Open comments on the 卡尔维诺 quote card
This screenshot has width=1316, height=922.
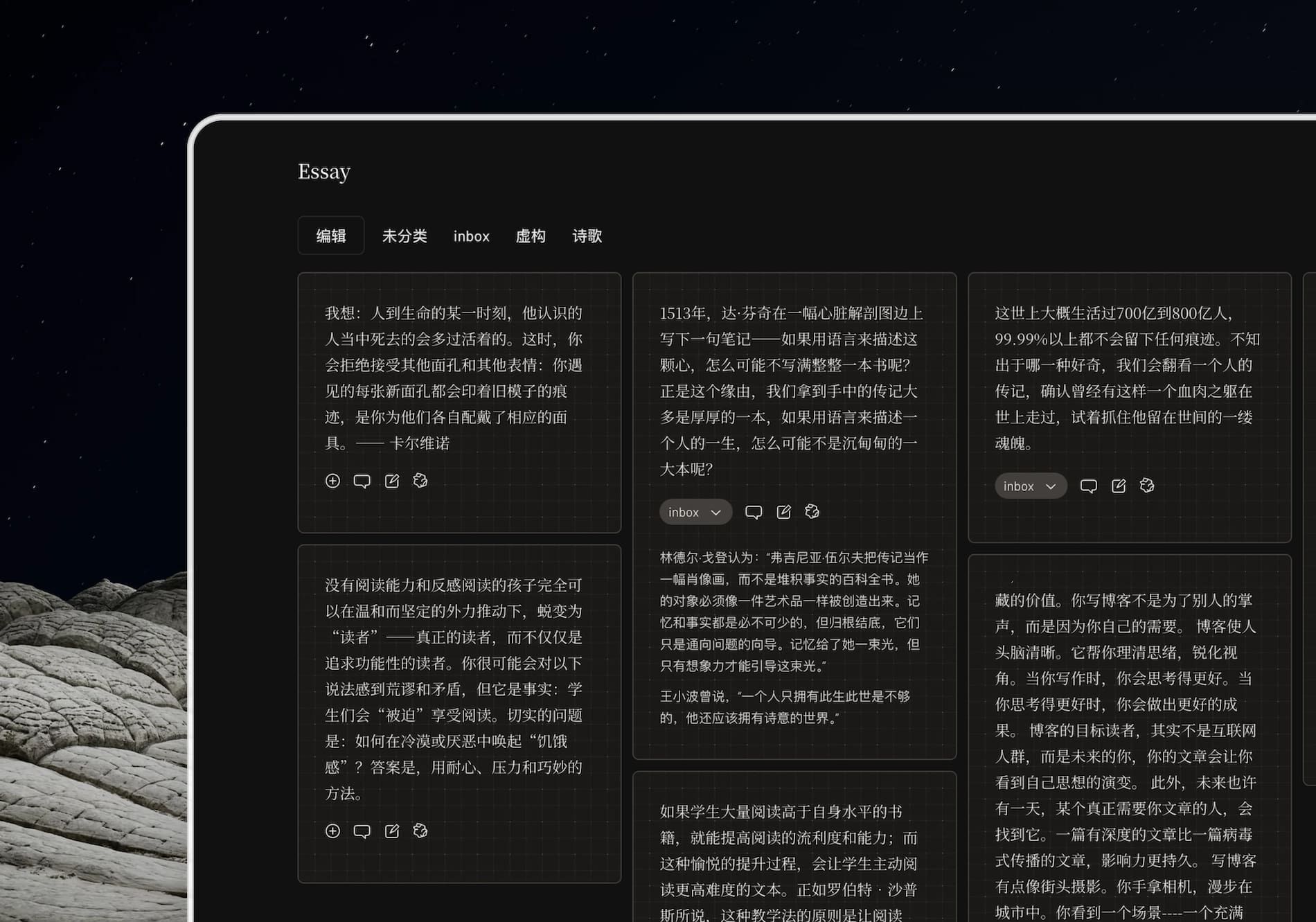tap(362, 481)
